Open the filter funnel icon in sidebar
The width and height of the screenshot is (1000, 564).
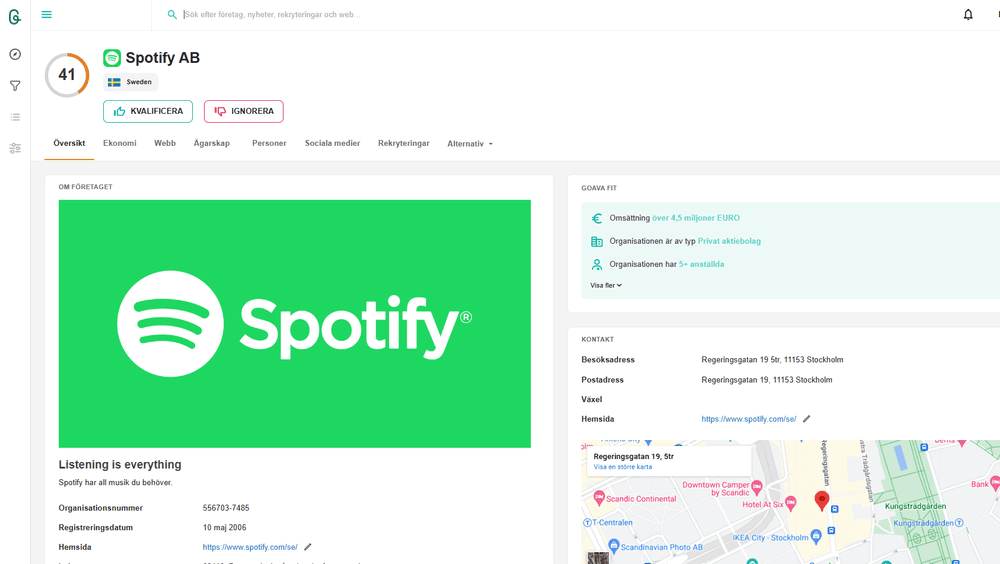15,85
